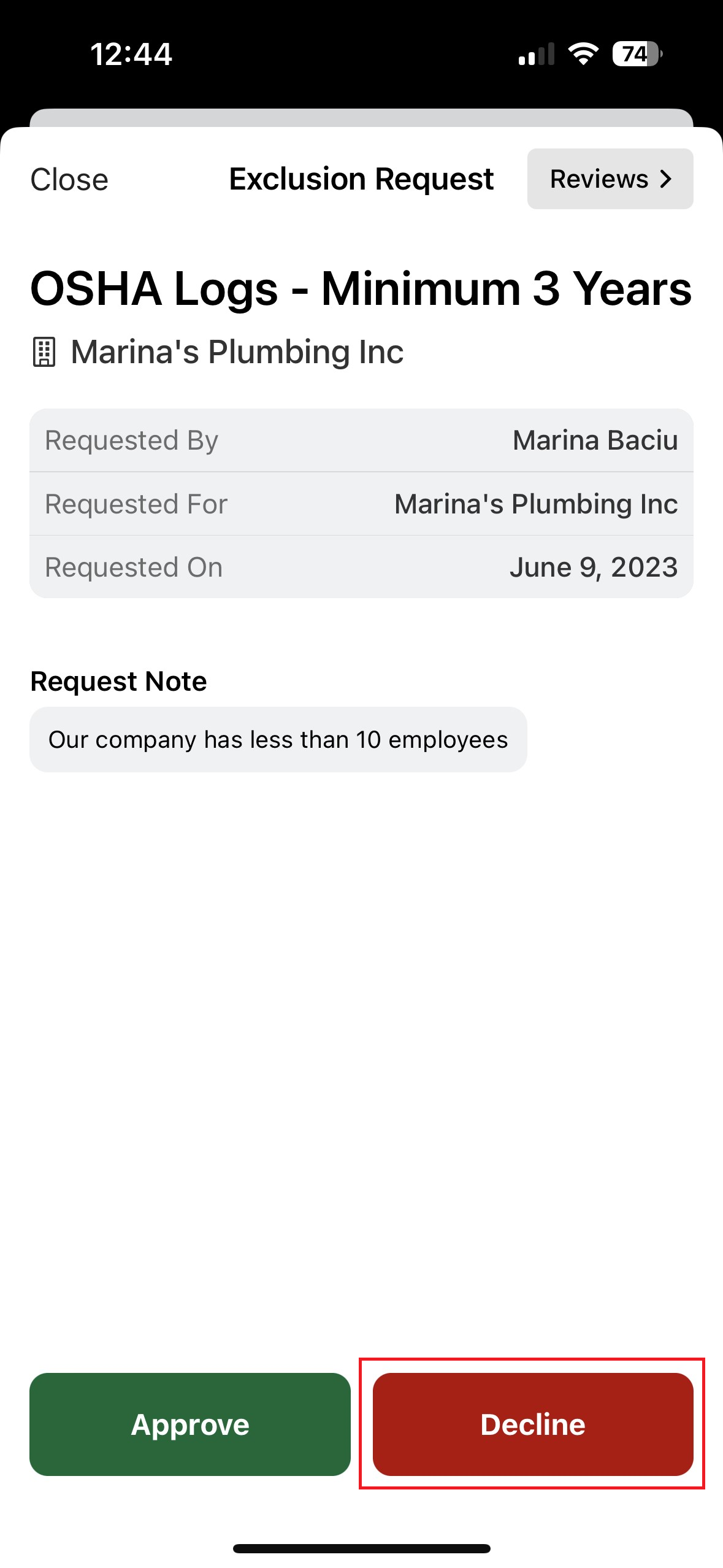Tap the requester name Marina Baciu
This screenshot has height=1568, width=723.
click(595, 440)
